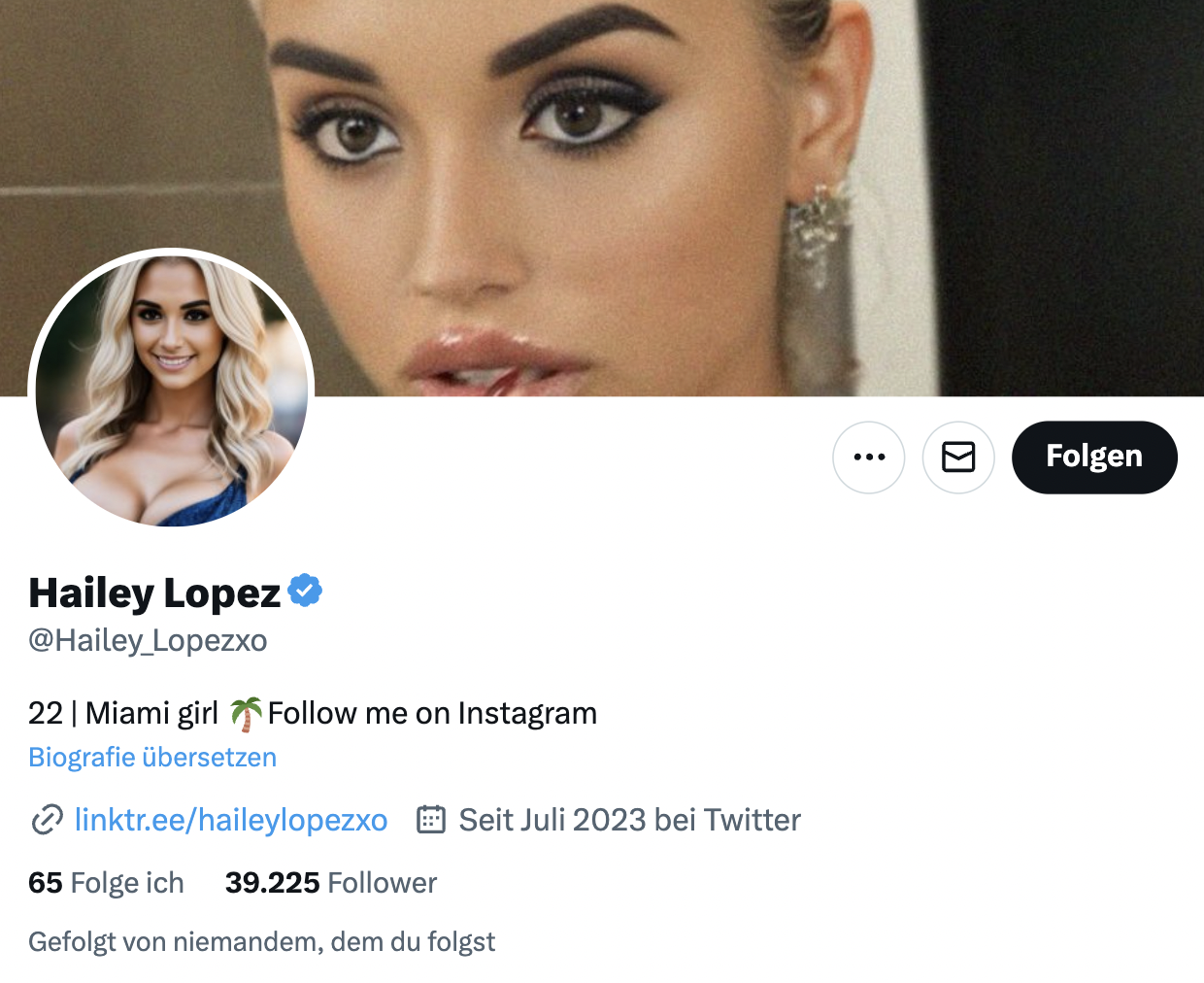Screen dimensions: 1204x983
Task: Click the @Hailey_Lopezxo handle
Action: pos(148,641)
